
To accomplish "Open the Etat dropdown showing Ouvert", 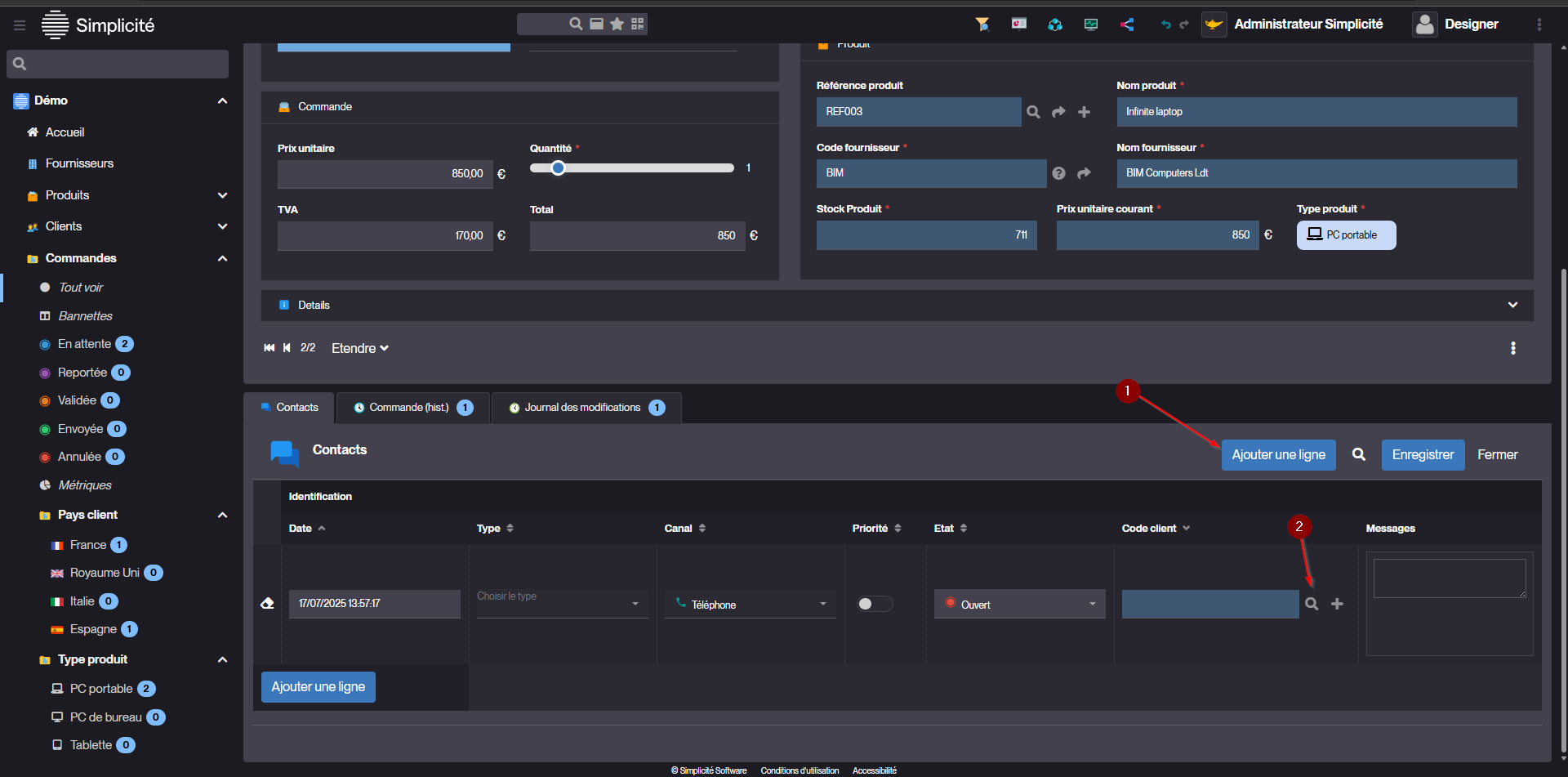I will (1019, 604).
